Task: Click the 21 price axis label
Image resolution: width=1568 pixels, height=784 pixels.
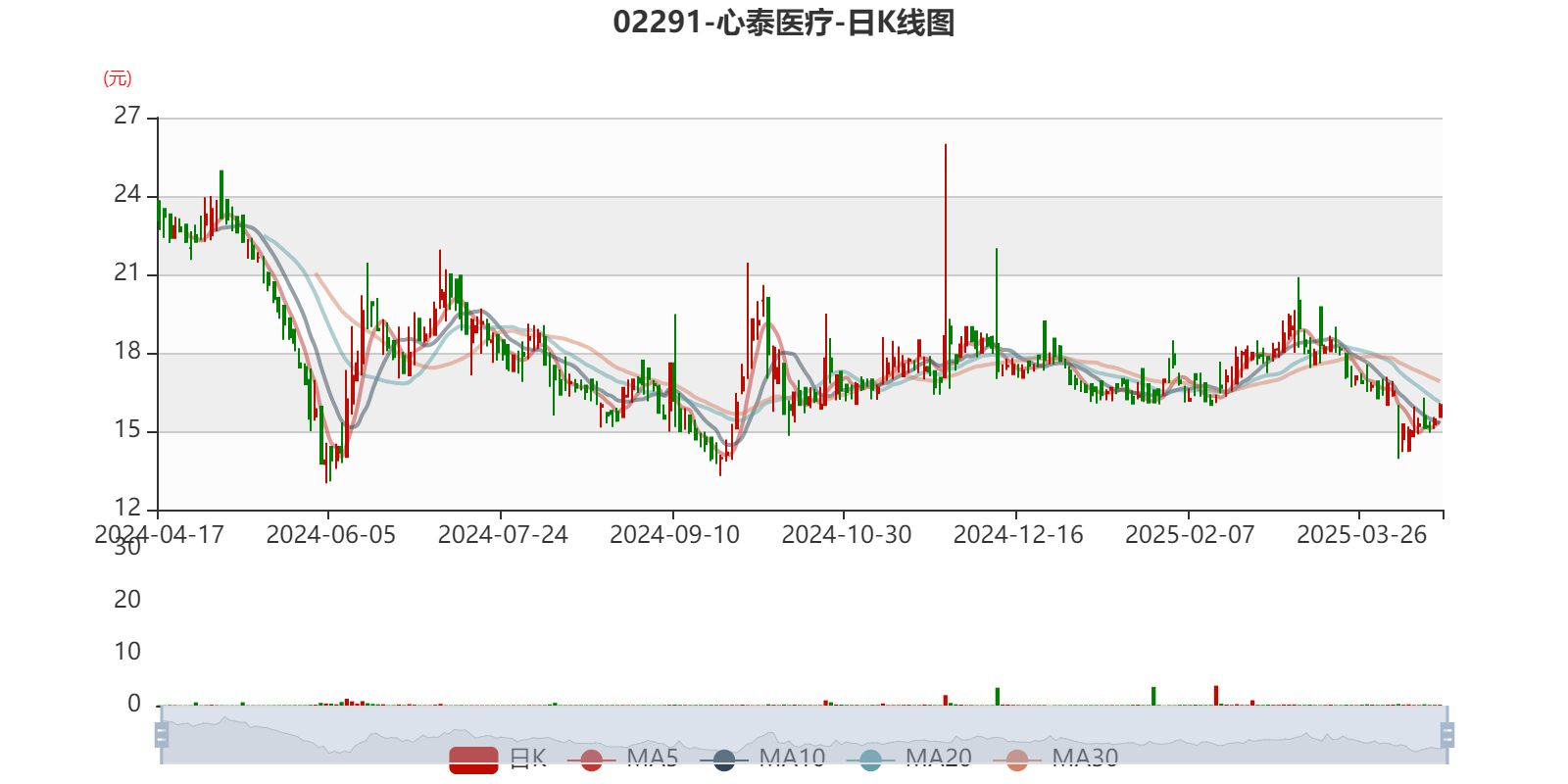Action: point(127,272)
